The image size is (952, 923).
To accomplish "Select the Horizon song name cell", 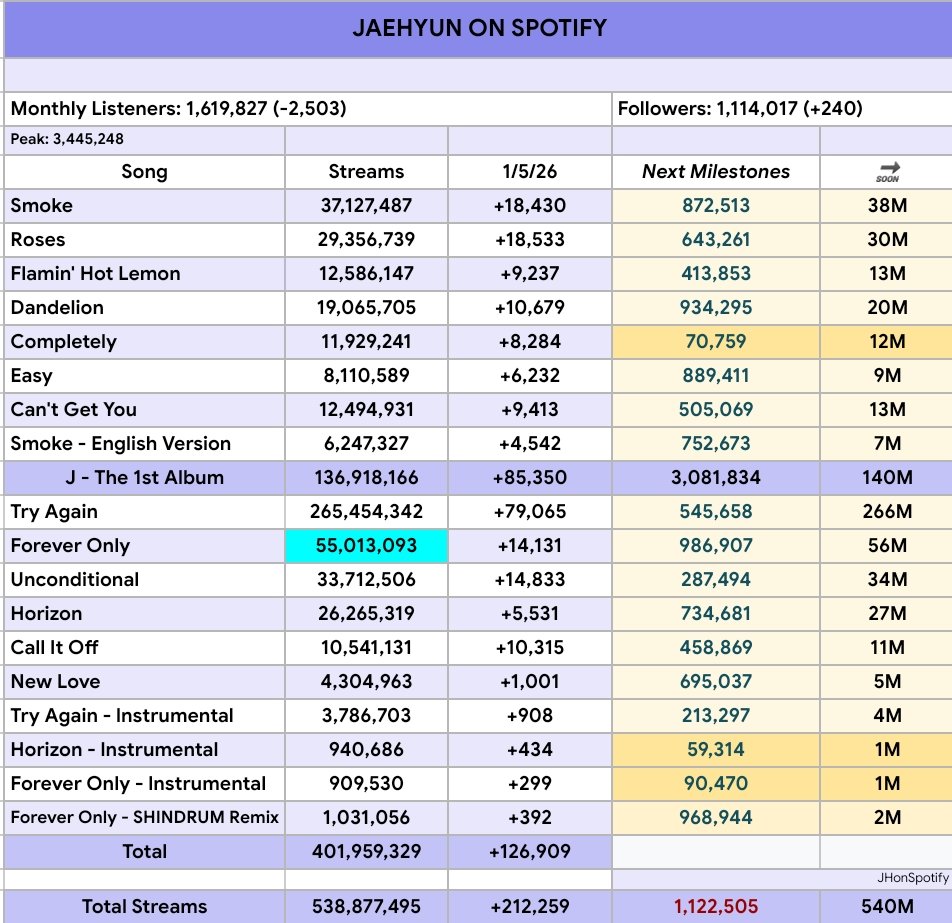I will pyautogui.click(x=144, y=614).
